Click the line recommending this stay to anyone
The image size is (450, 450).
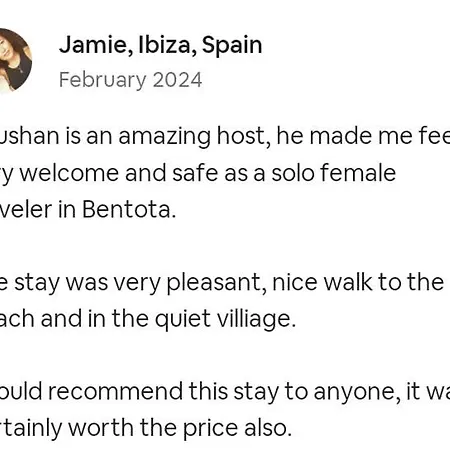[x=225, y=391]
